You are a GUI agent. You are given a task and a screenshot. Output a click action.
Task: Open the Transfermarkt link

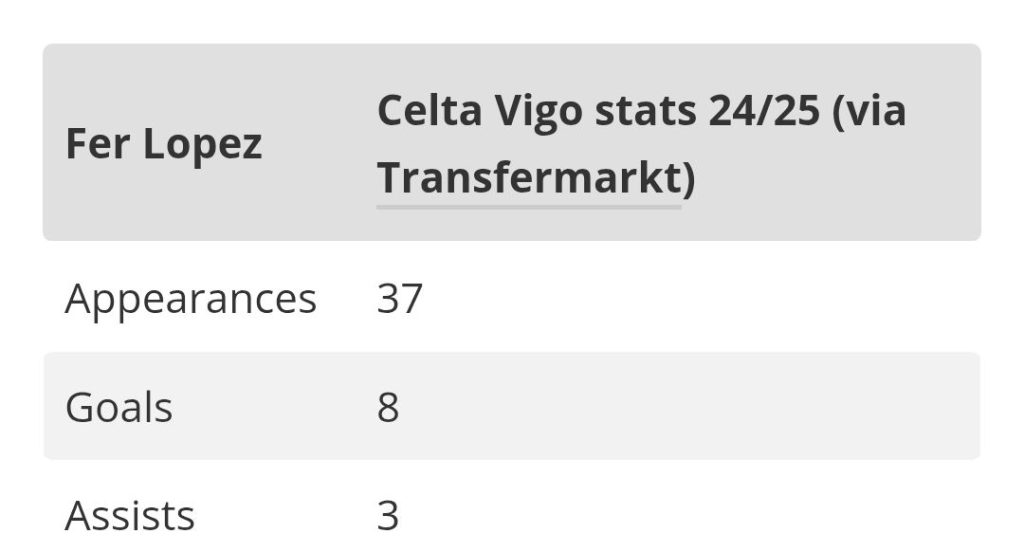(530, 178)
